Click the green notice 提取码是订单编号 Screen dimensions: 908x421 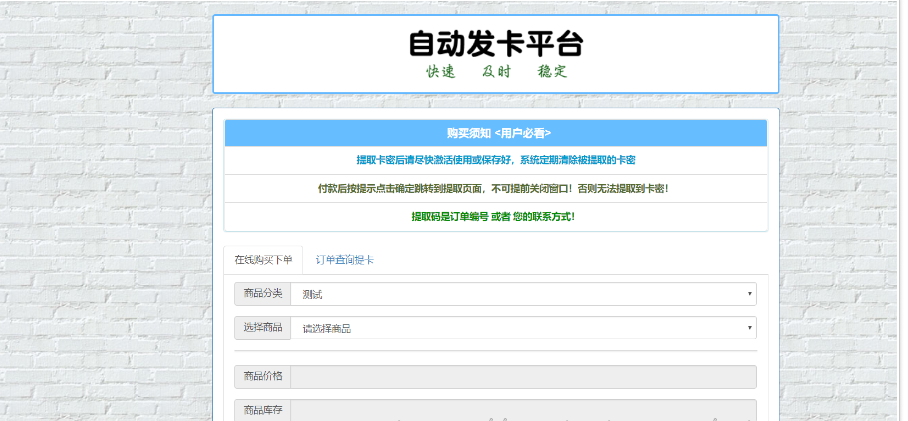496,216
